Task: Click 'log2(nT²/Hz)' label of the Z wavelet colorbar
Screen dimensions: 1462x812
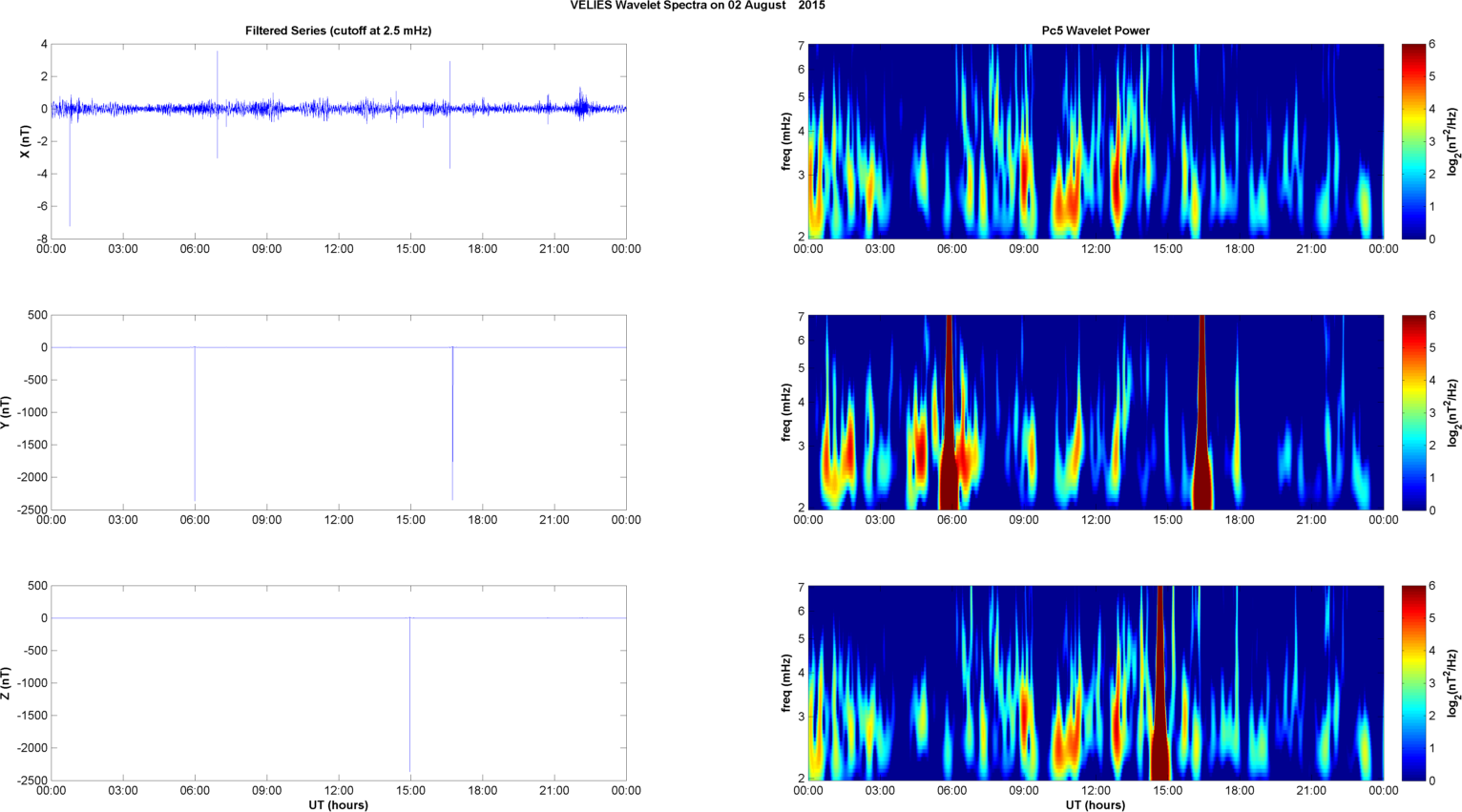Action: (x=1452, y=683)
